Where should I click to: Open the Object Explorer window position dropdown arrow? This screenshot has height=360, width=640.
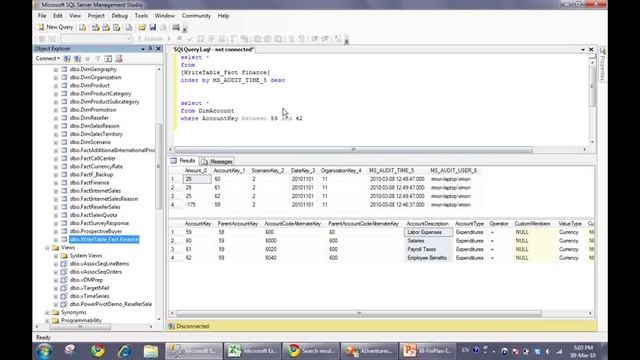142,49
